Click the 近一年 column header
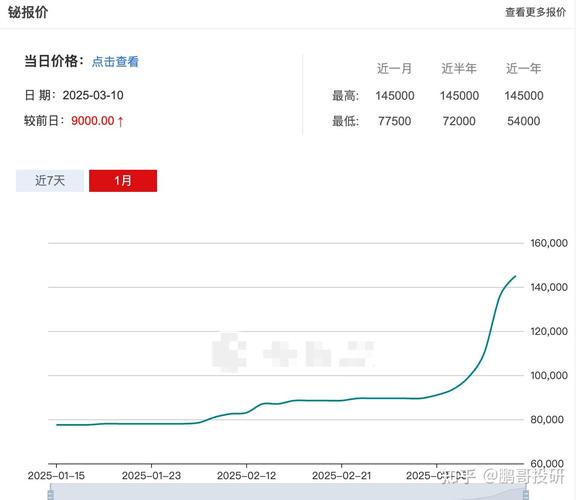Image resolution: width=579 pixels, height=500 pixels. tap(524, 68)
